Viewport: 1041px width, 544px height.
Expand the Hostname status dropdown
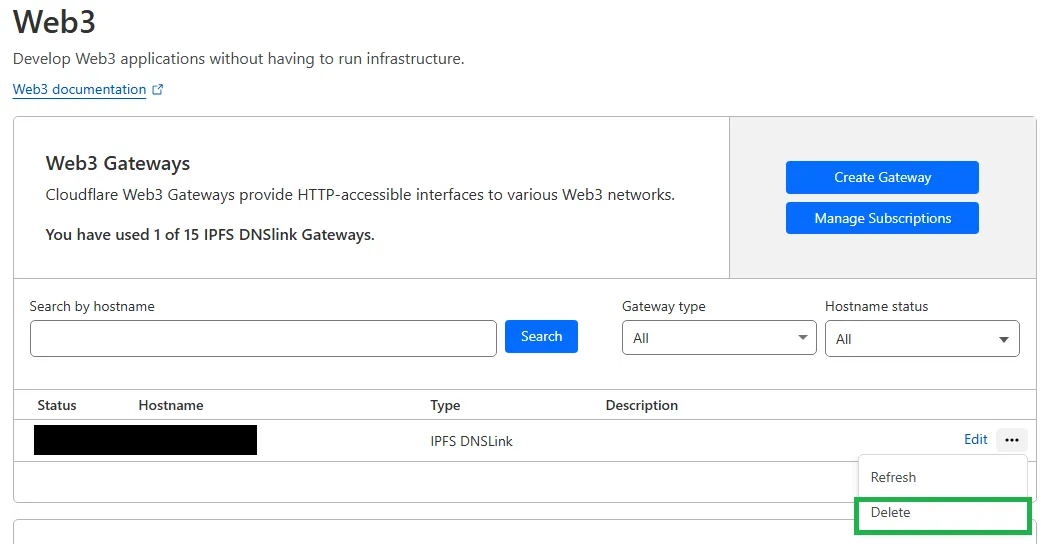tap(922, 339)
